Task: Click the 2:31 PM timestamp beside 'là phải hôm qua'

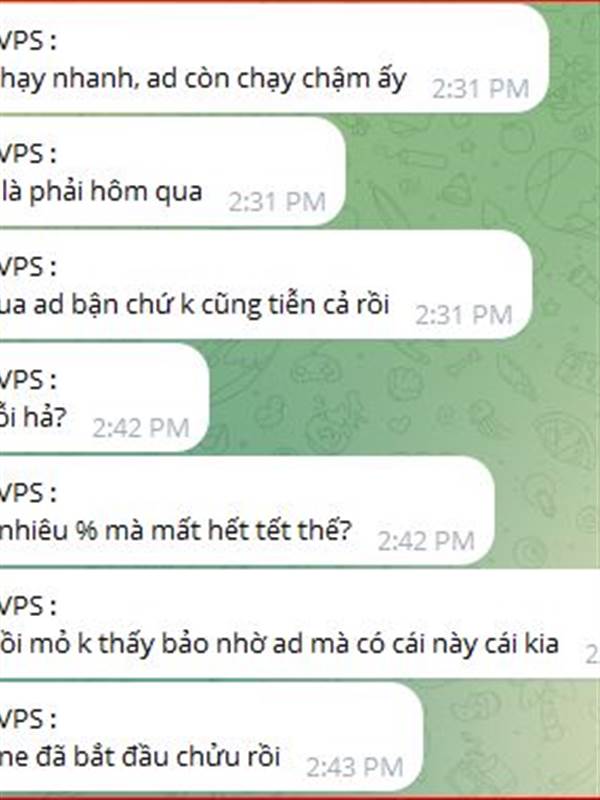Action: (277, 202)
